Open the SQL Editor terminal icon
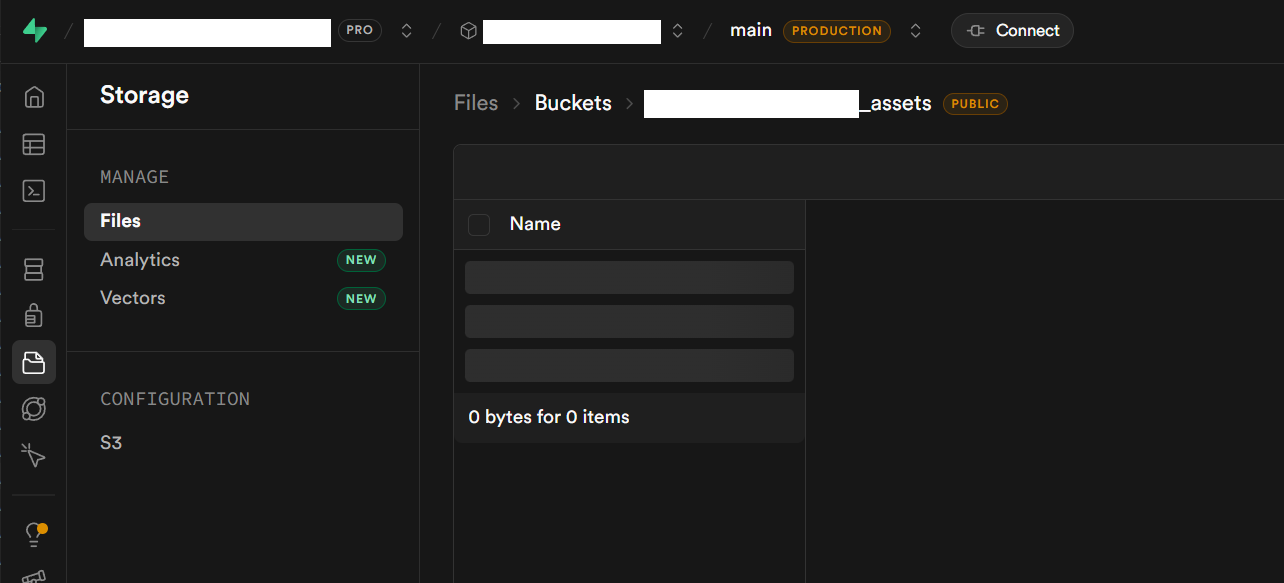 pos(34,191)
